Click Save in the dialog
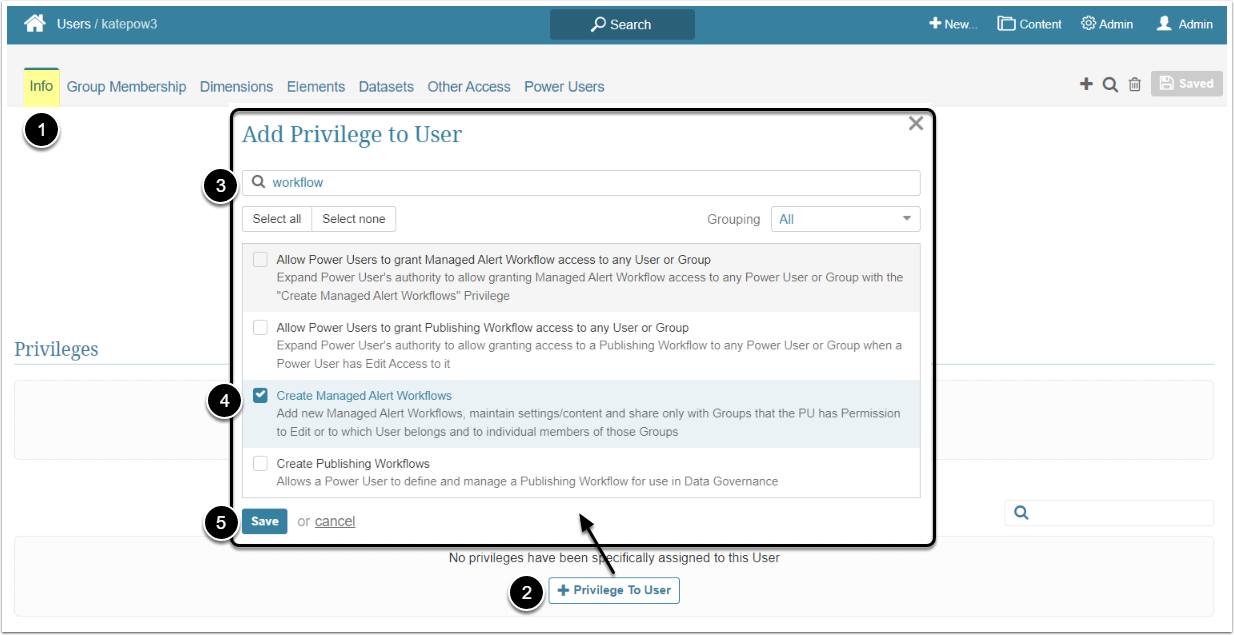 (x=265, y=521)
